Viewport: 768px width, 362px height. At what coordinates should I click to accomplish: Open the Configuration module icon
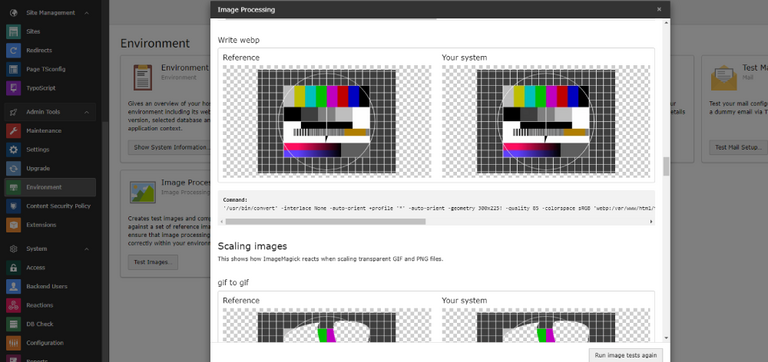coord(14,343)
